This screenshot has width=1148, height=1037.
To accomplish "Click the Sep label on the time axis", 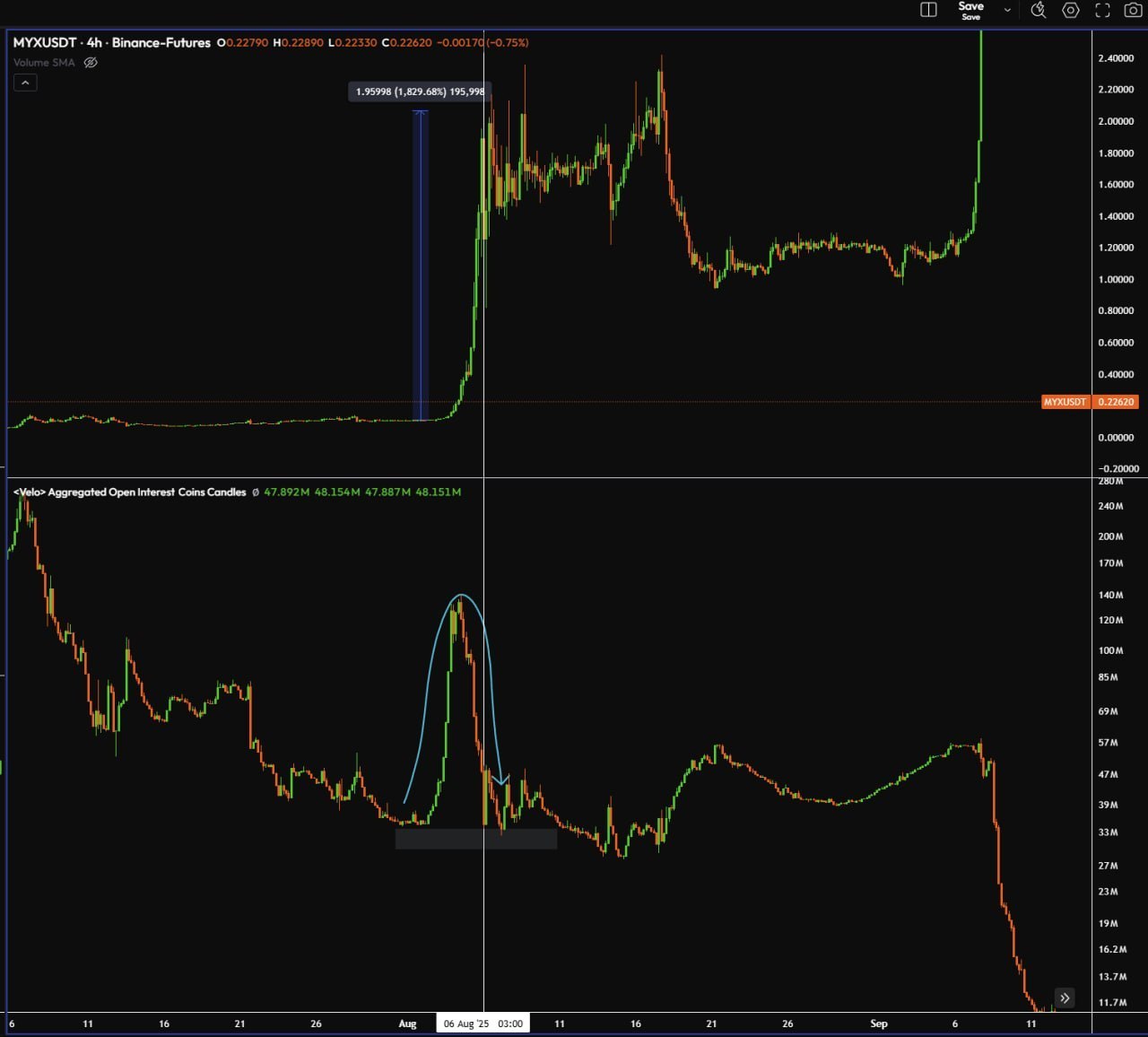I will [x=879, y=1023].
